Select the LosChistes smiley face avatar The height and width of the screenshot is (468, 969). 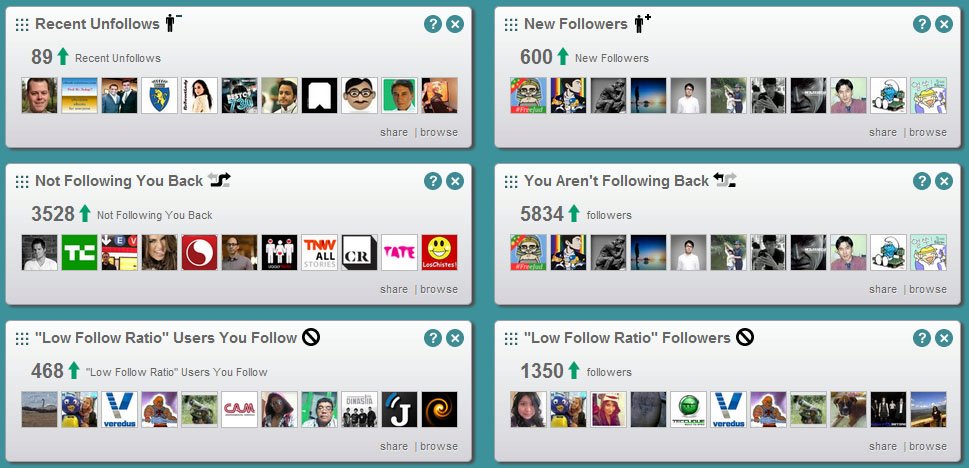pyautogui.click(x=439, y=252)
